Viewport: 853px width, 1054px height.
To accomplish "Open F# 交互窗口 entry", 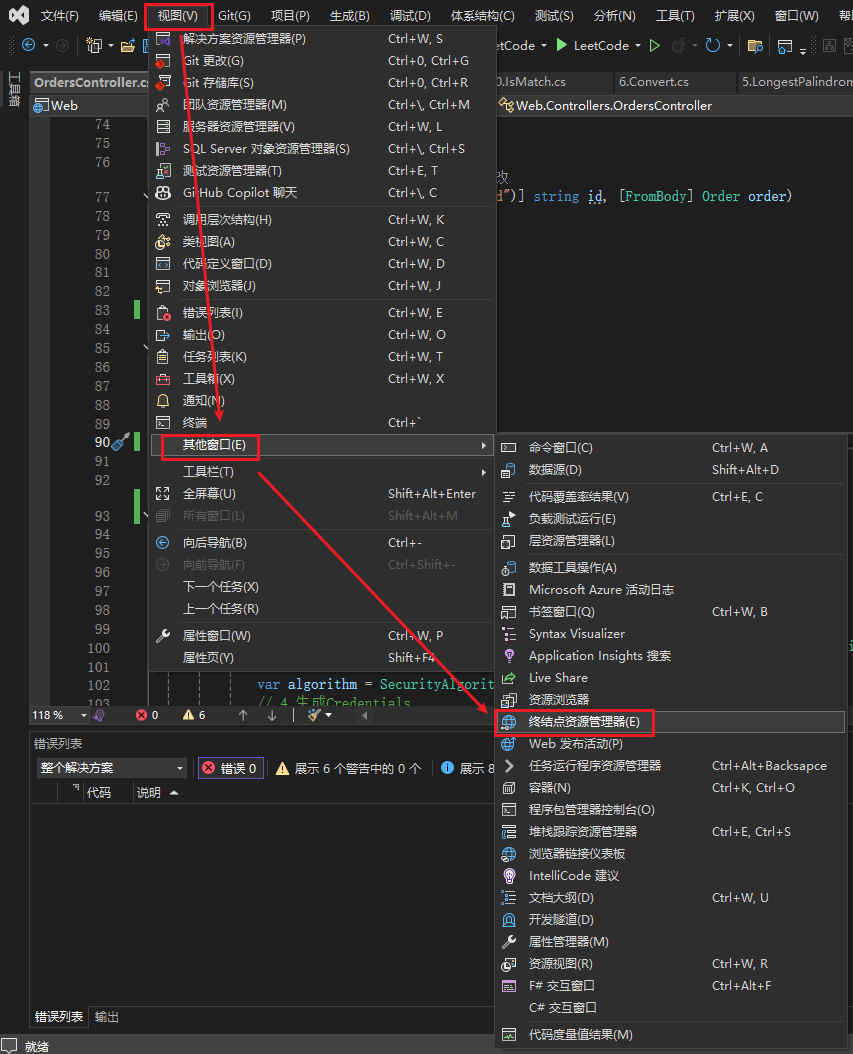I will (x=670, y=986).
